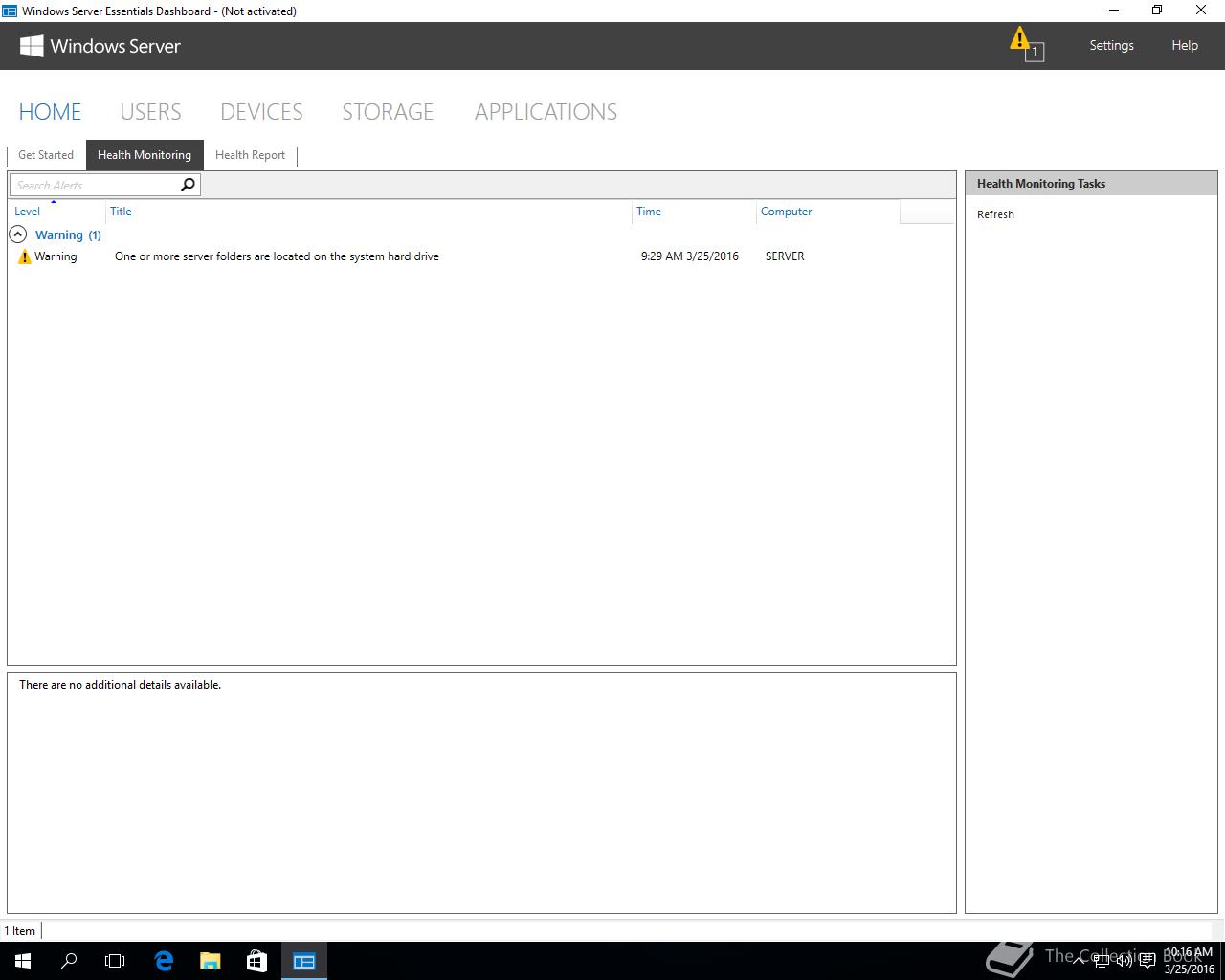Show hidden tray icons chevron

[1080, 961]
